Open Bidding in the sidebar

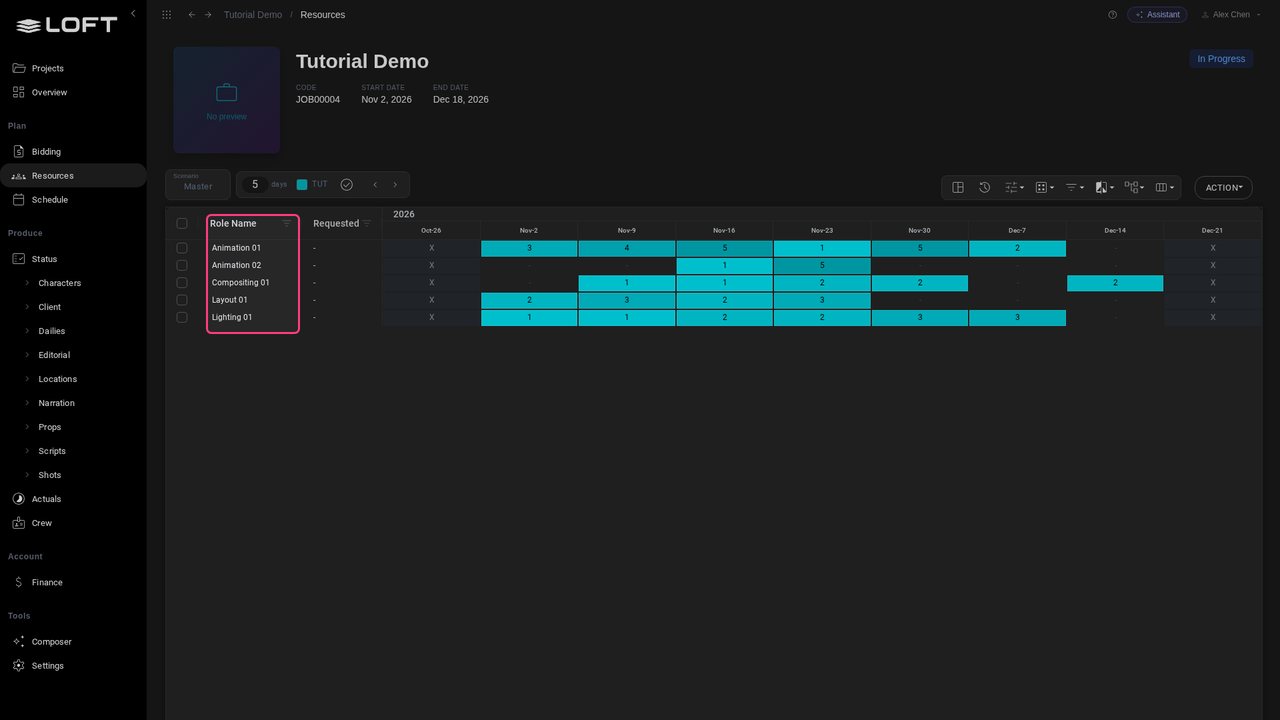pos(73,152)
